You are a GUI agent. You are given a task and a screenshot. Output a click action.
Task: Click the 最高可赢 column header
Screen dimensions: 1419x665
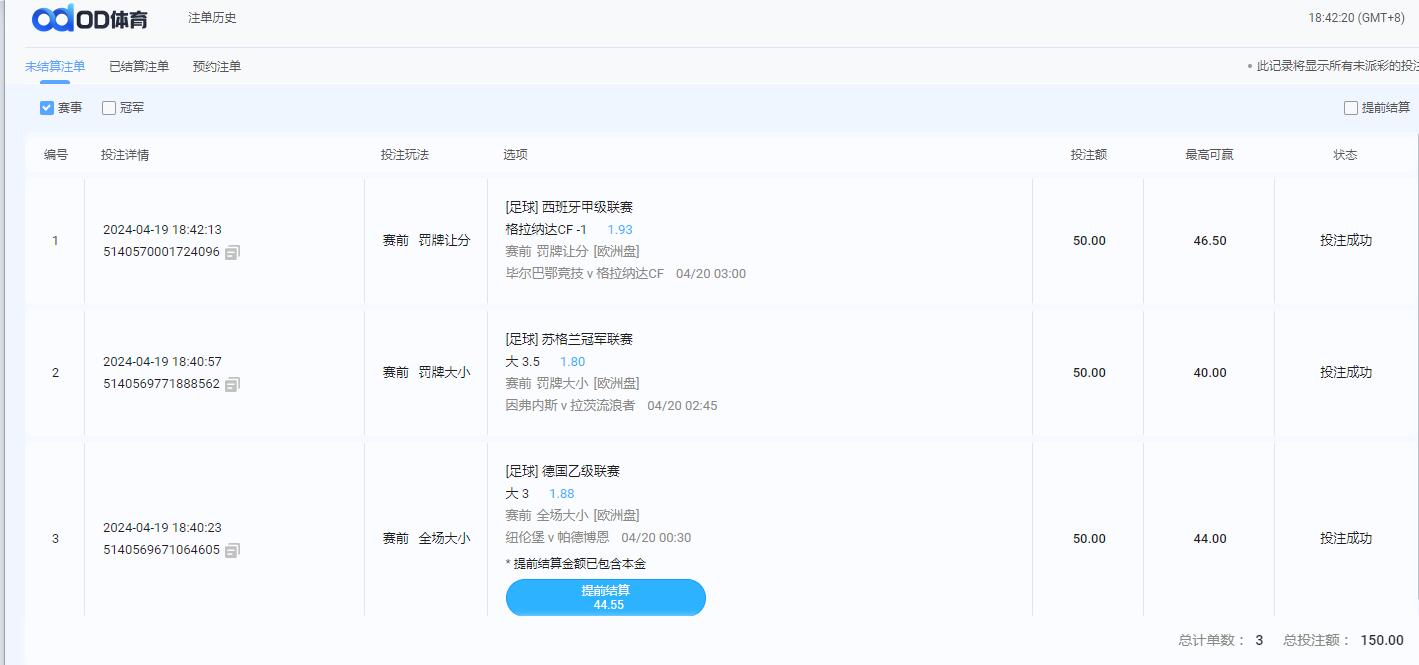click(1209, 155)
